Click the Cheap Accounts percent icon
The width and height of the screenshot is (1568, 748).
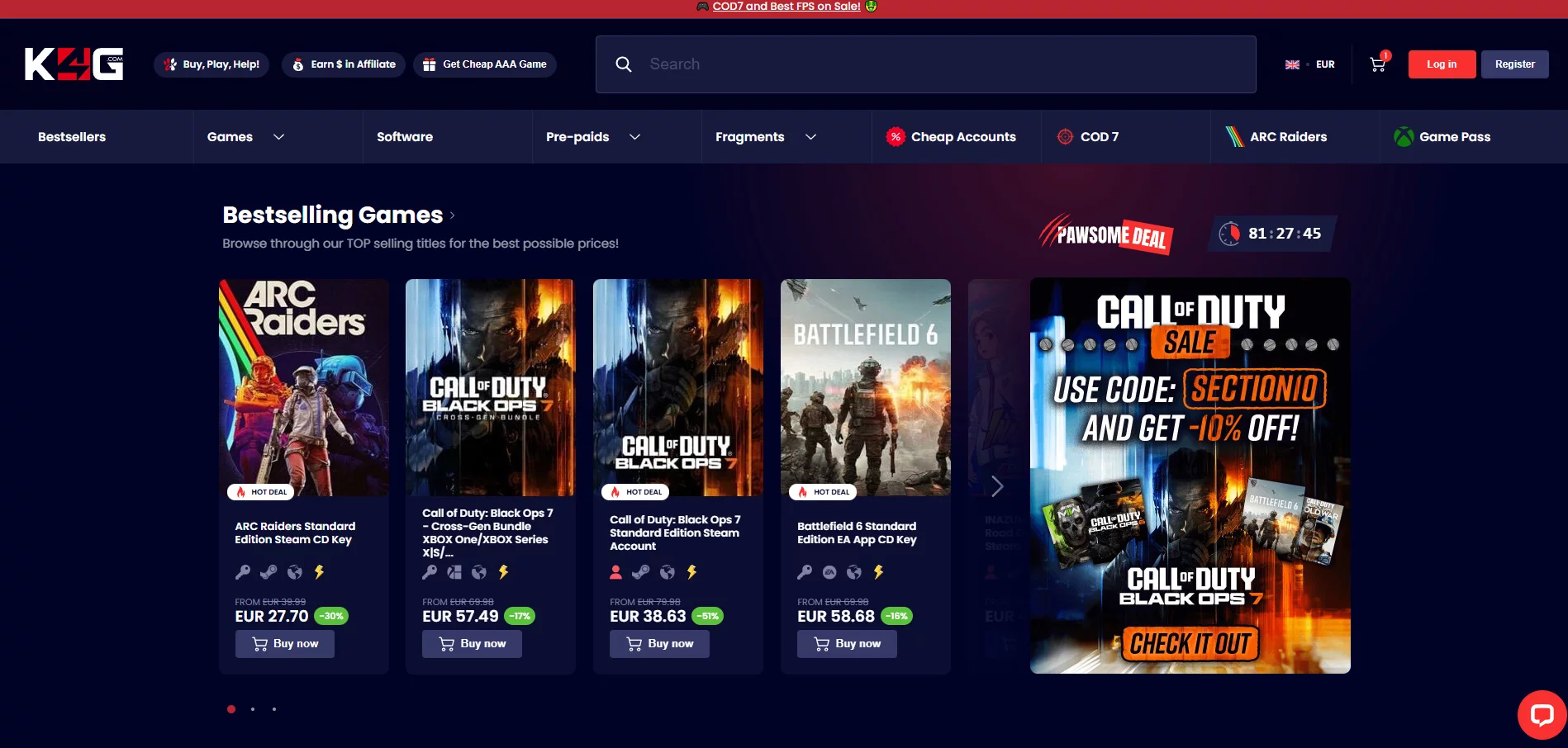pyautogui.click(x=896, y=137)
